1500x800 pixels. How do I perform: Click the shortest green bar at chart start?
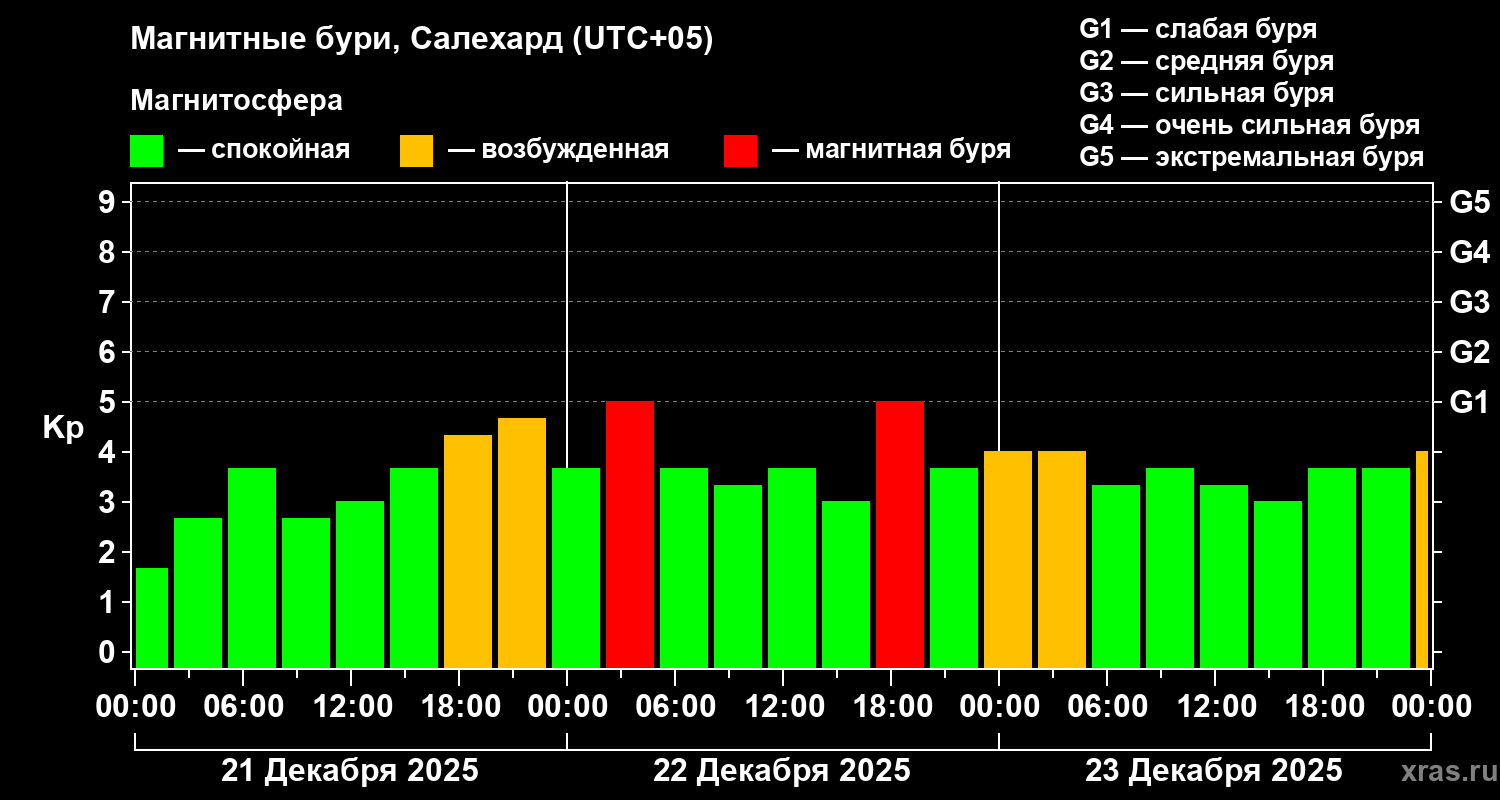[x=152, y=618]
